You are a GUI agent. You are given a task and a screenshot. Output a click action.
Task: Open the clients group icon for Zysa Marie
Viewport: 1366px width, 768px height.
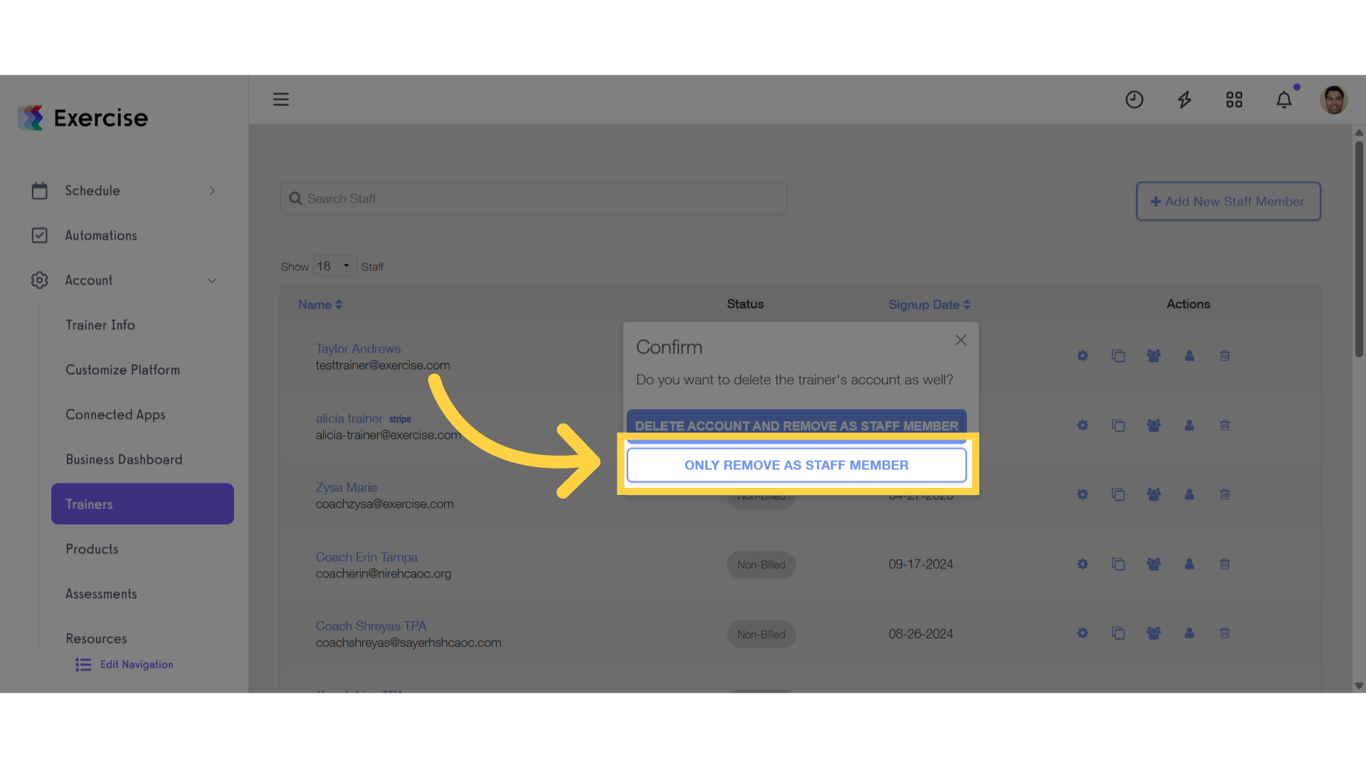1153,494
